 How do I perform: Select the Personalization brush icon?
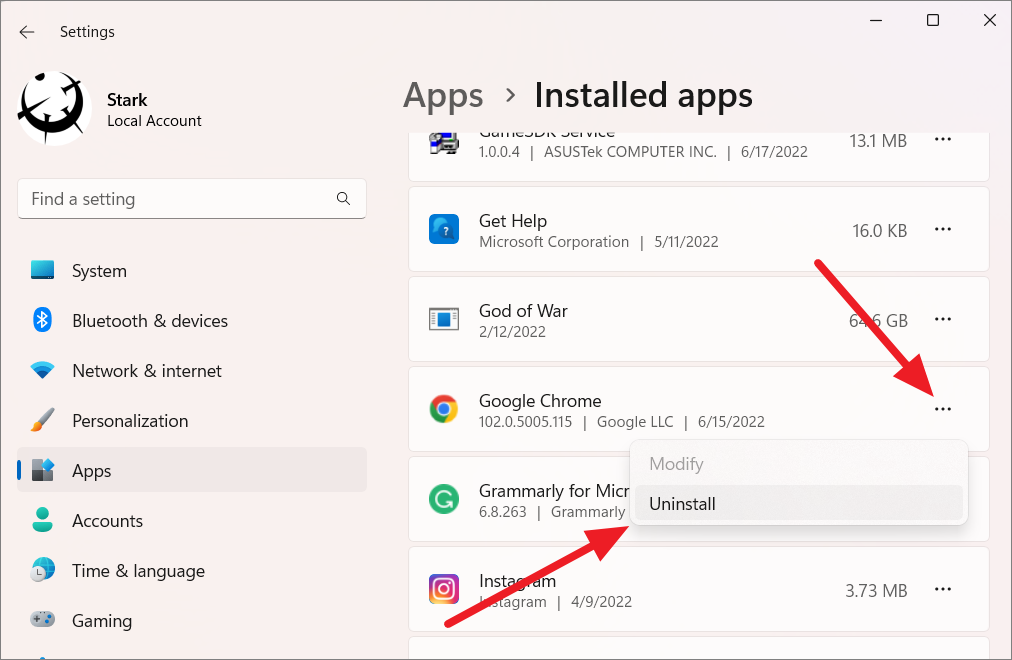point(43,420)
